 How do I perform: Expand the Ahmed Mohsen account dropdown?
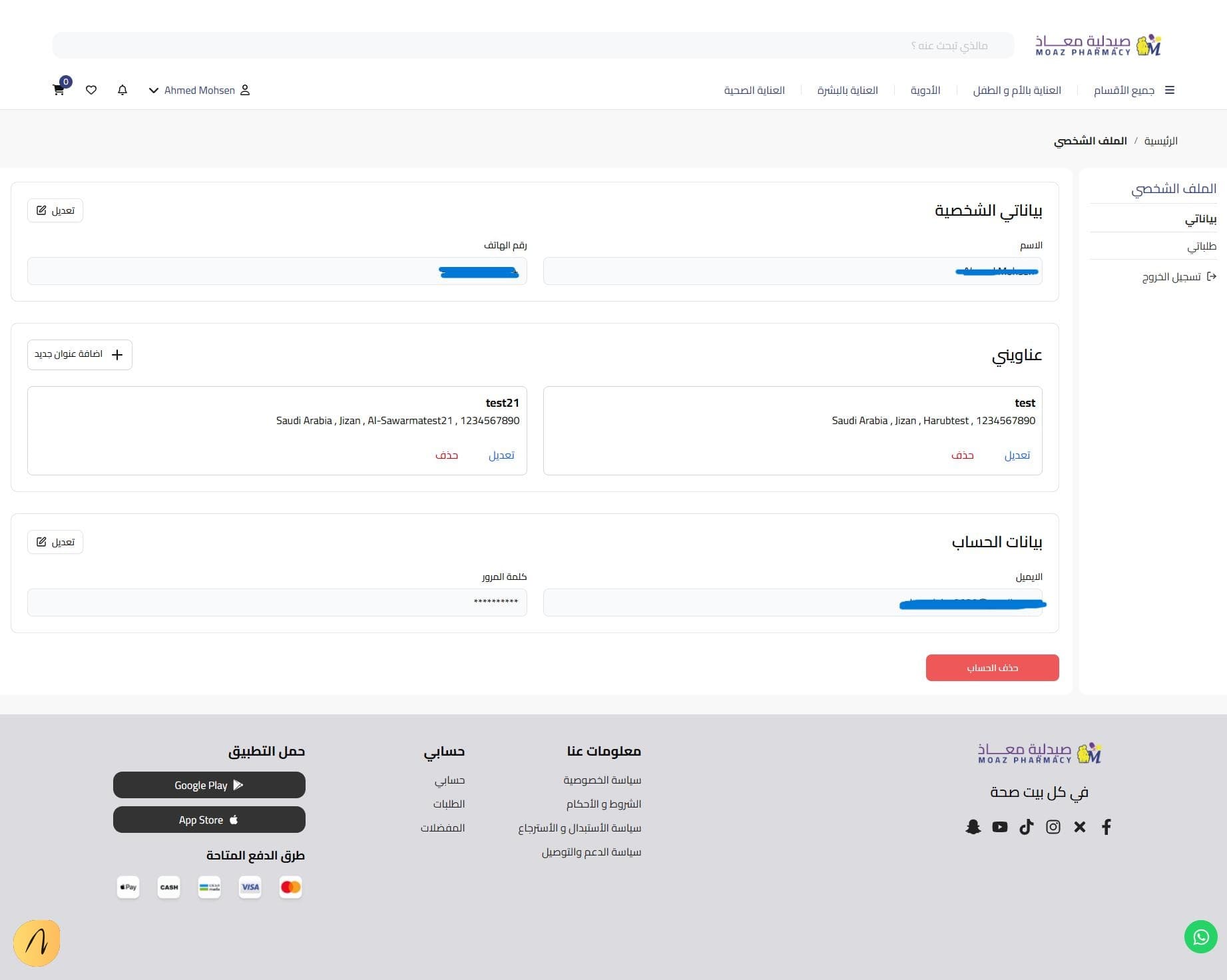coord(199,90)
